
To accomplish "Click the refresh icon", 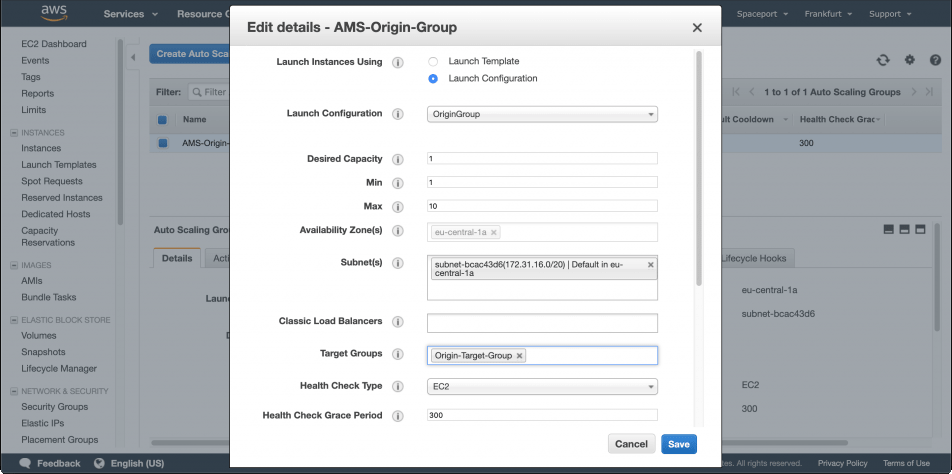I will (x=883, y=60).
